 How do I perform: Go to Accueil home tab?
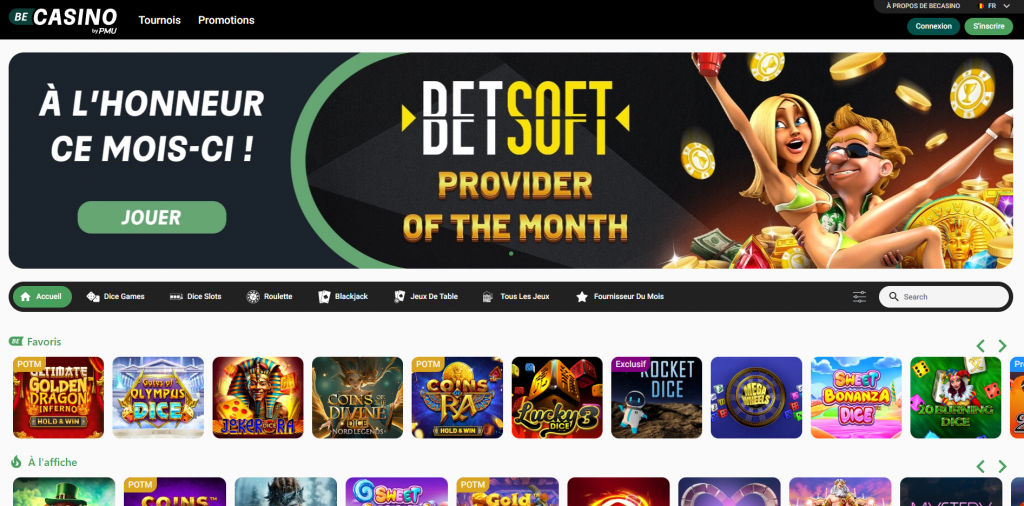pos(42,296)
